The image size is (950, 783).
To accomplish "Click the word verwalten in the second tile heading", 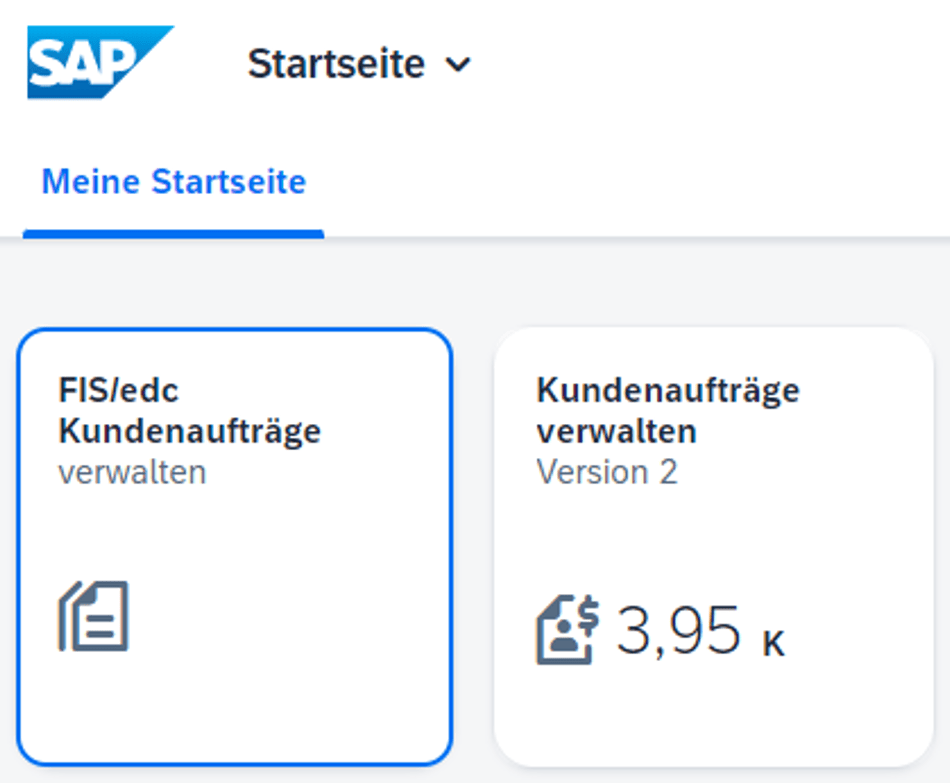I will [617, 431].
